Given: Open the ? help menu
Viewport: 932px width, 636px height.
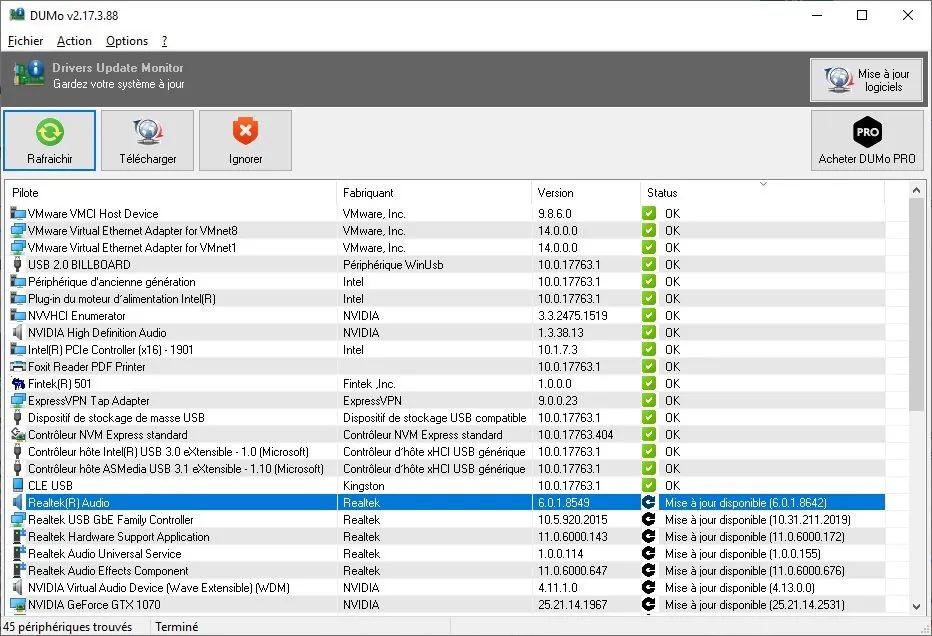Looking at the screenshot, I should [164, 41].
